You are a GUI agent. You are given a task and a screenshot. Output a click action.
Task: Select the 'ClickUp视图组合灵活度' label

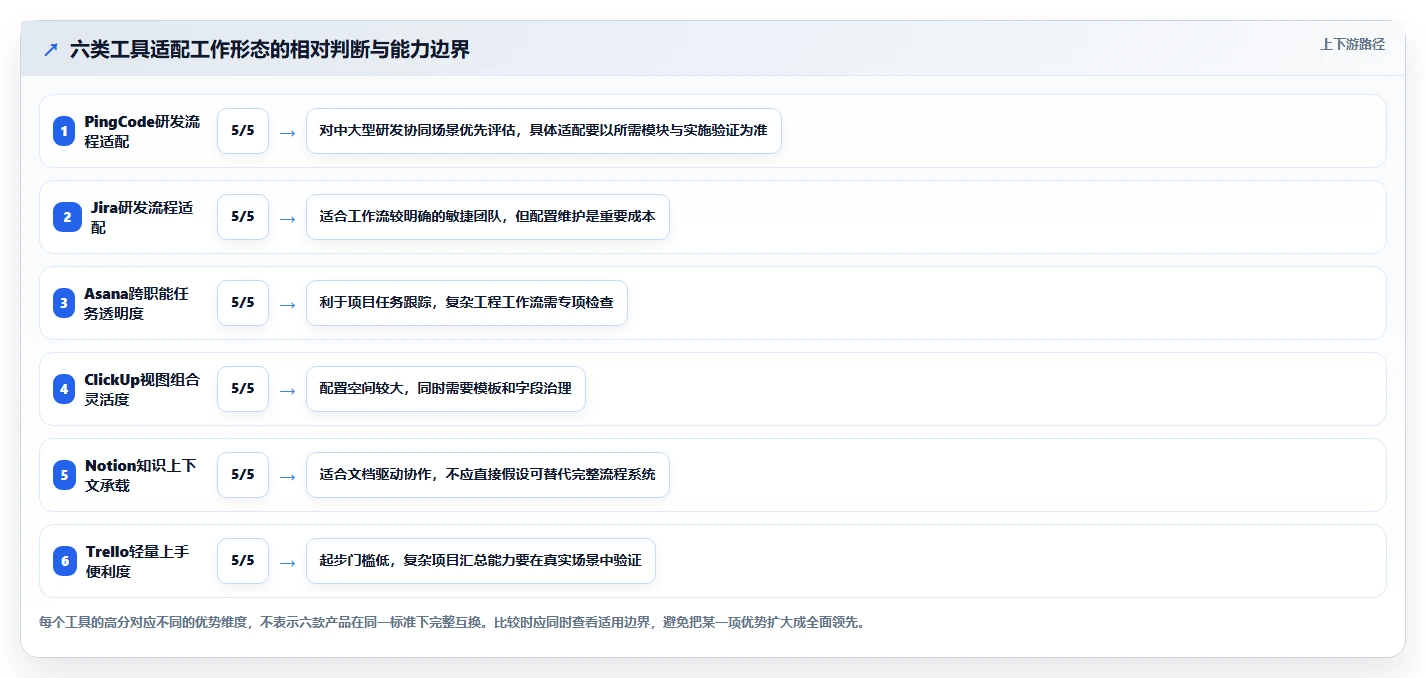click(x=142, y=389)
